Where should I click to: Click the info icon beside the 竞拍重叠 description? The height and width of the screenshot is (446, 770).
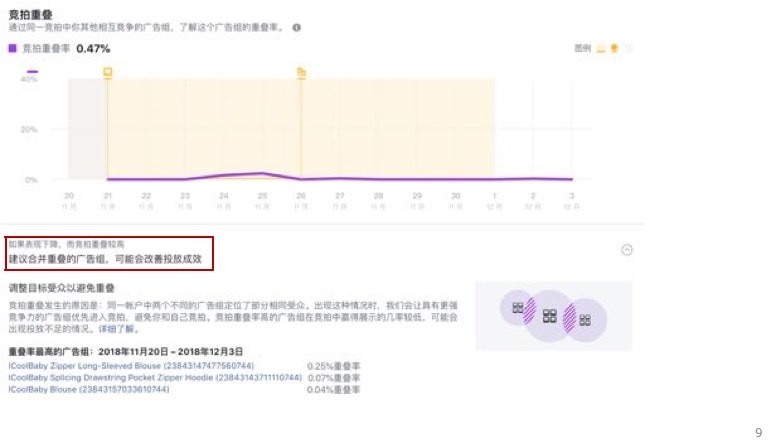[296, 28]
